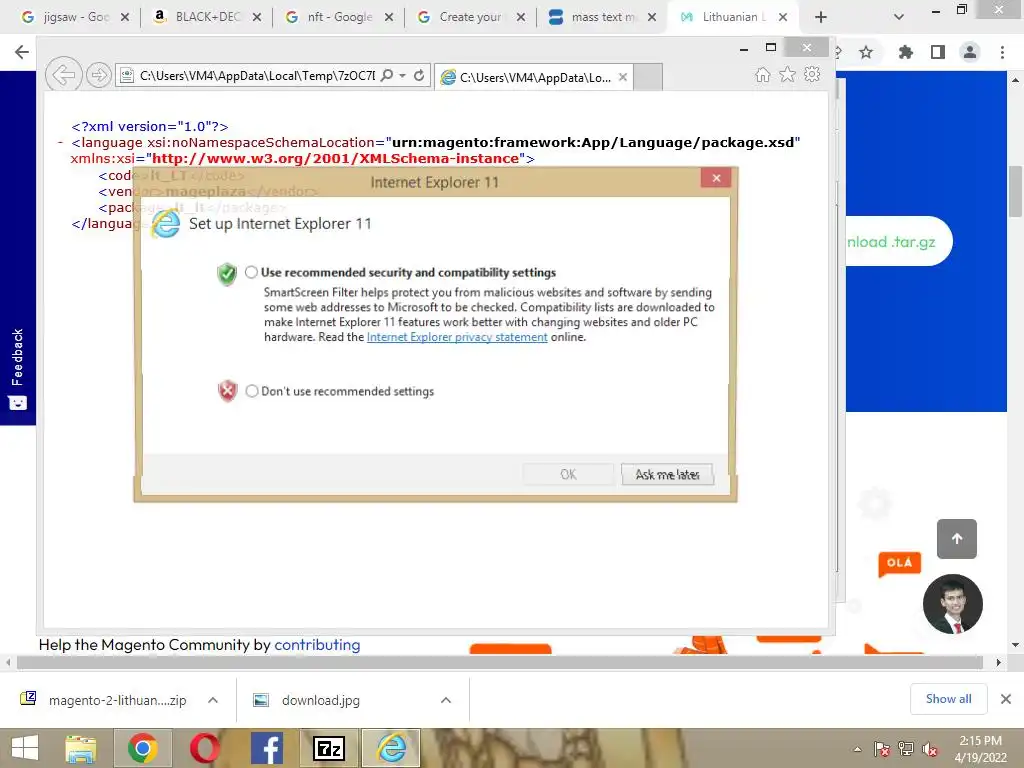This screenshot has width=1024, height=768.
Task: Click 'Show all' downloads button
Action: point(948,699)
